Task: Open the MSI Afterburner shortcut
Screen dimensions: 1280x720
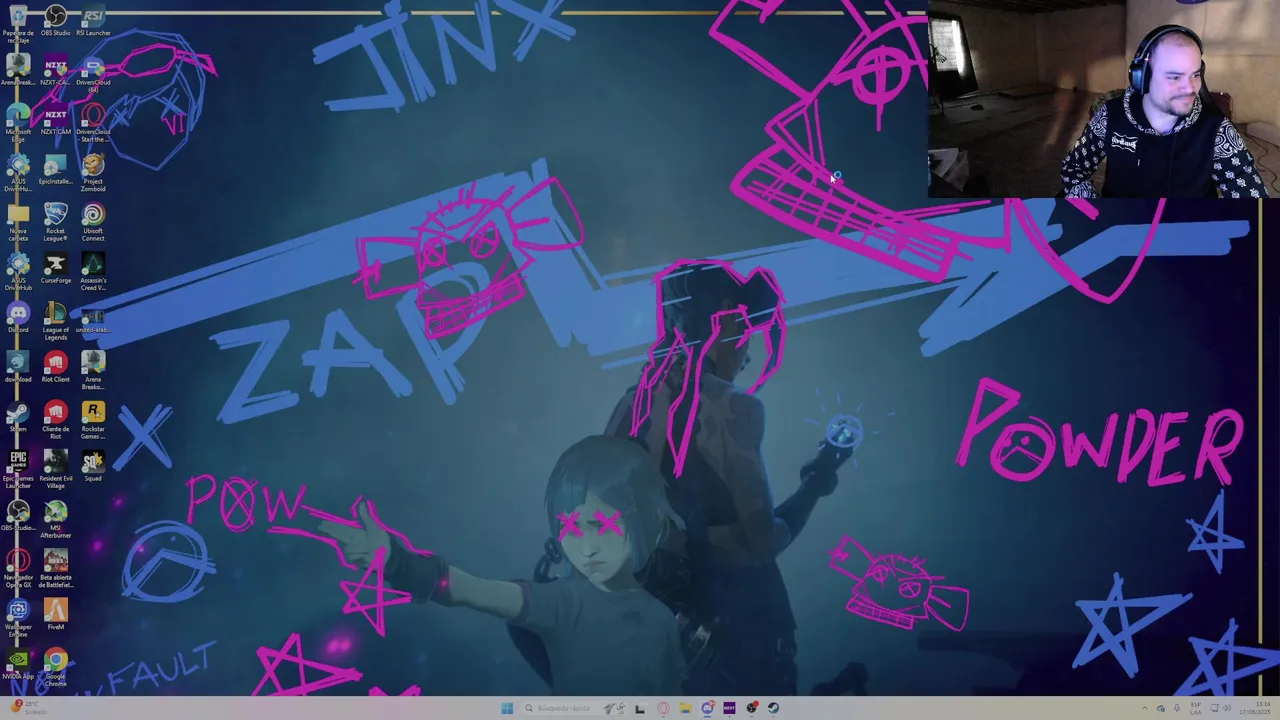Action: pyautogui.click(x=55, y=519)
